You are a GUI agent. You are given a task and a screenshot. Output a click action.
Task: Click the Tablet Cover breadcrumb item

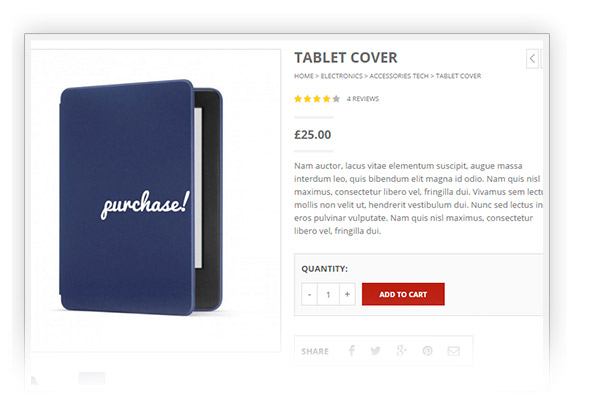coord(458,76)
